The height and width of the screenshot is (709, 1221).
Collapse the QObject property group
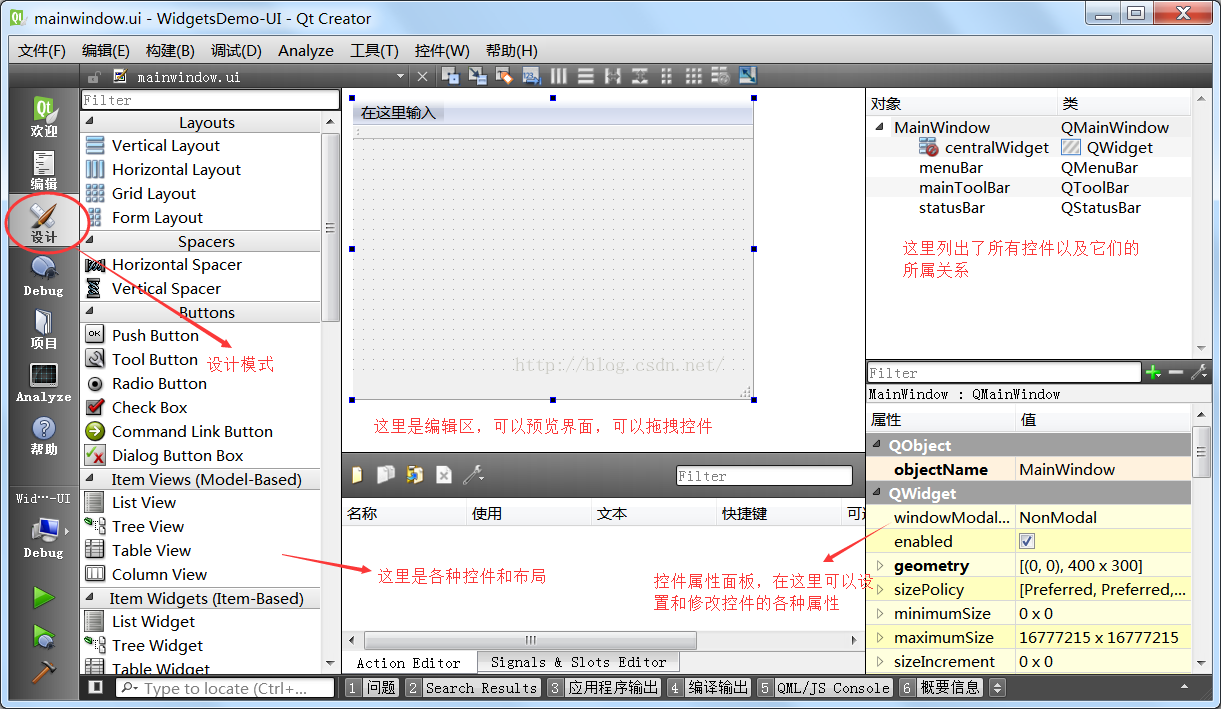877,445
